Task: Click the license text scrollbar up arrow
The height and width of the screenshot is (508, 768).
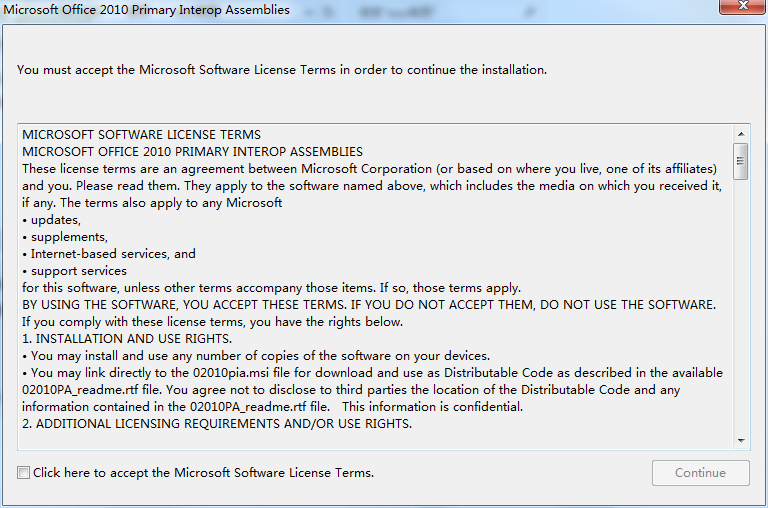Action: point(741,134)
